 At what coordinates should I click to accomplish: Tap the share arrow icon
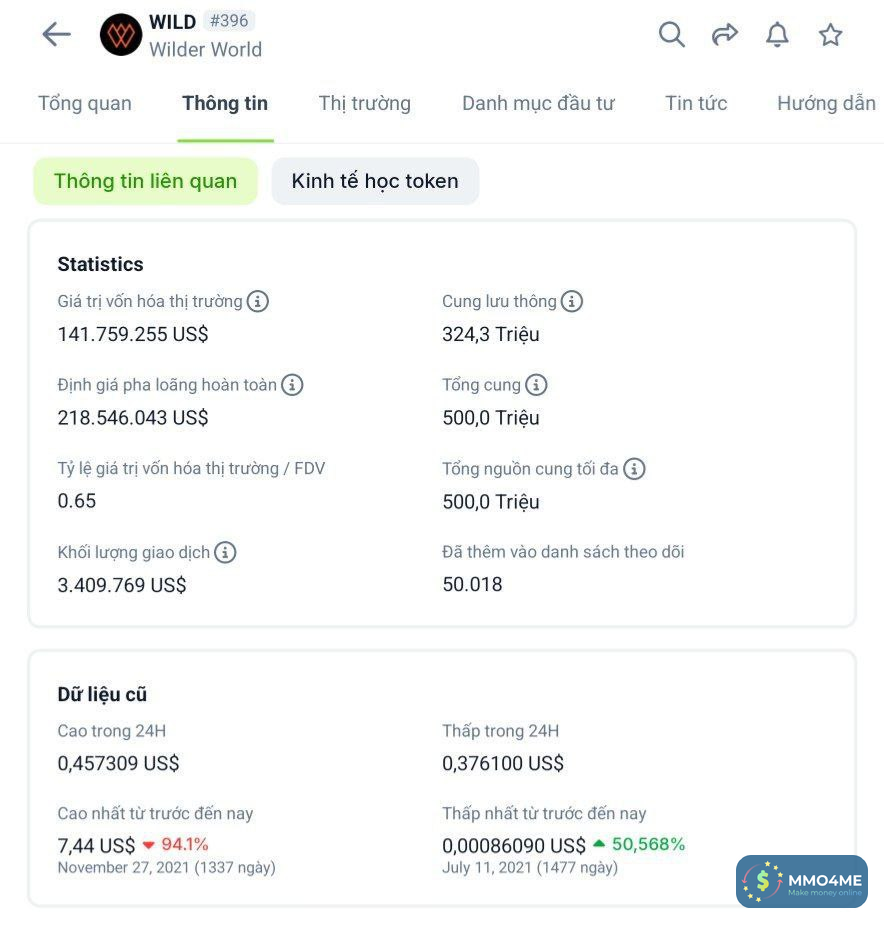[x=724, y=35]
